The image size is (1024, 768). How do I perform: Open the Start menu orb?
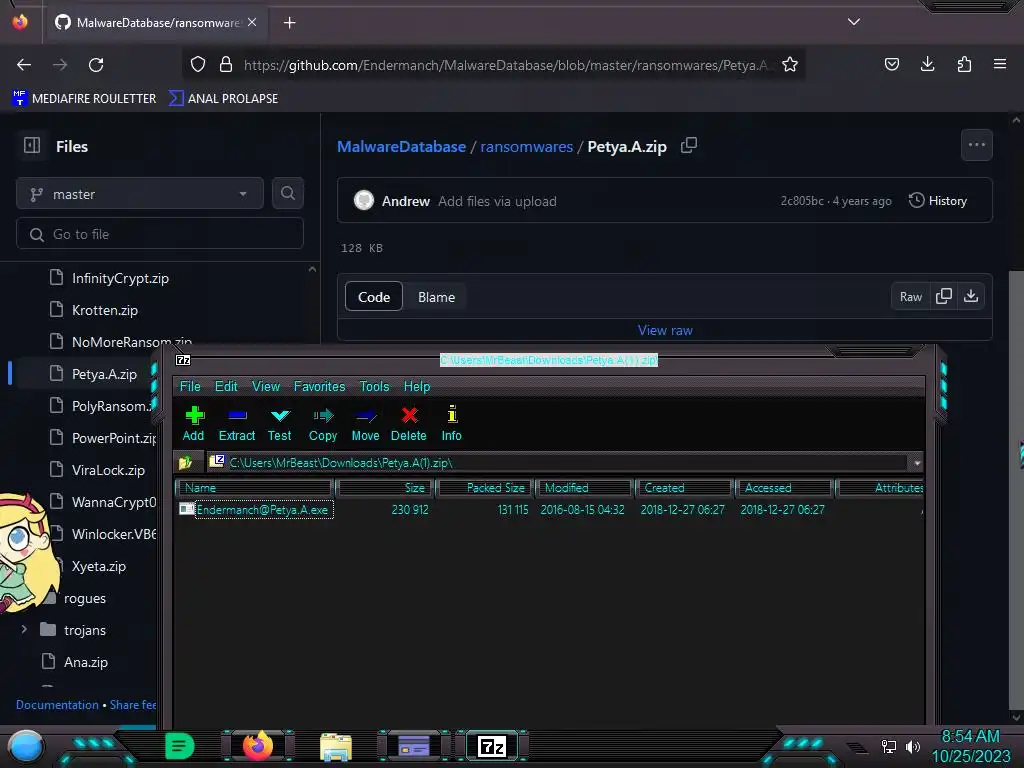[25, 746]
